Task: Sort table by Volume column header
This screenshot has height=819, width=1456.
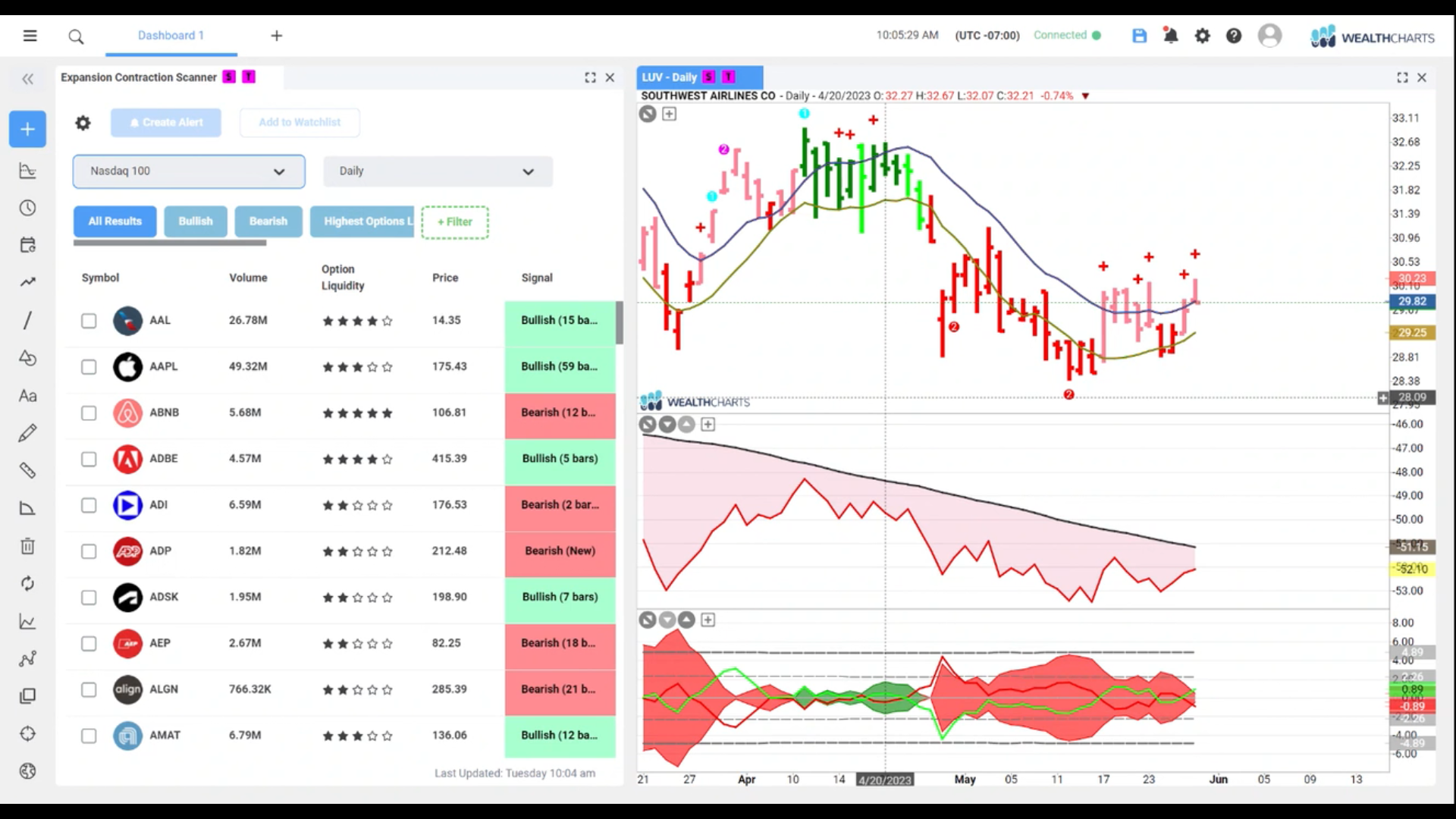Action: (248, 278)
